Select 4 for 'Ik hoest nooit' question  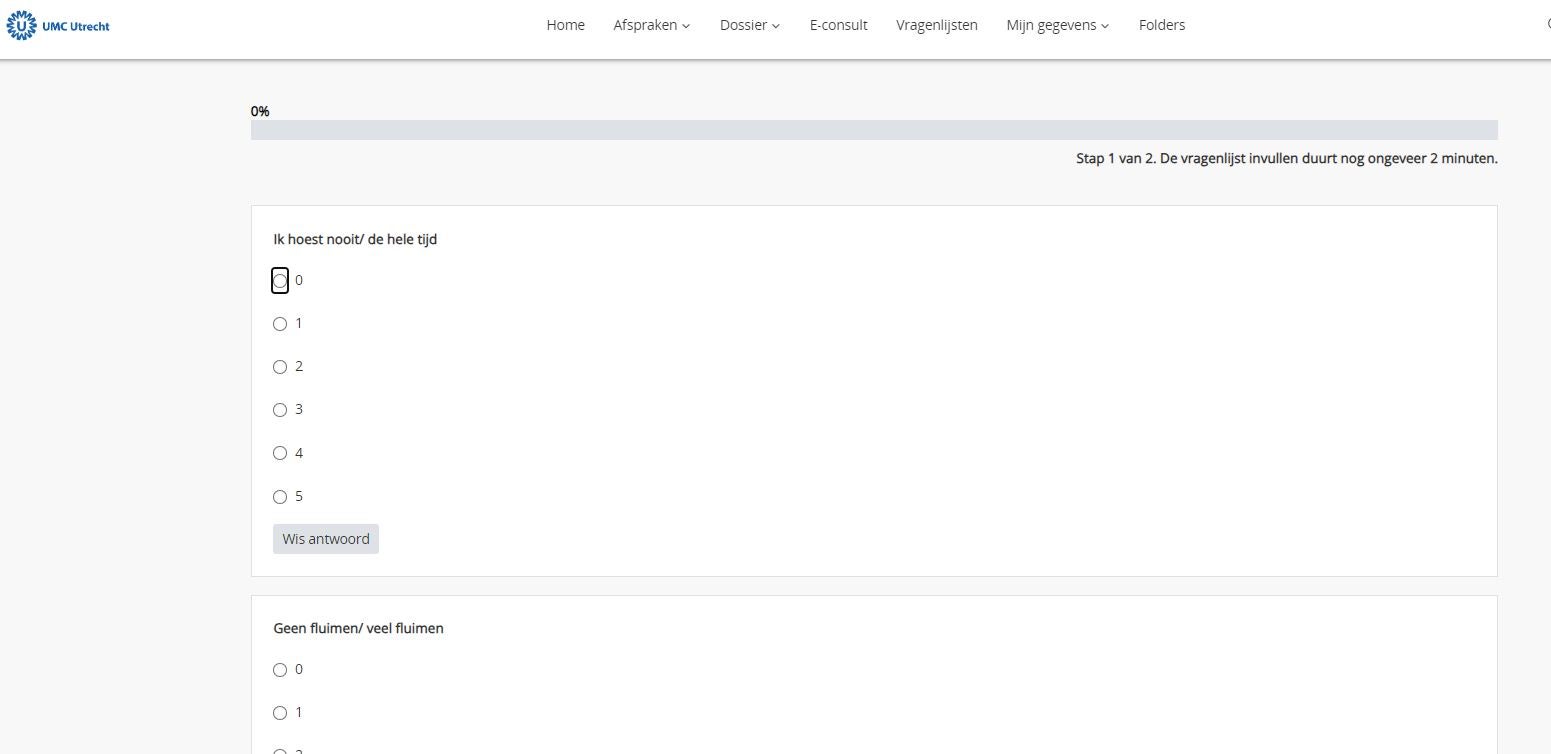[280, 453]
